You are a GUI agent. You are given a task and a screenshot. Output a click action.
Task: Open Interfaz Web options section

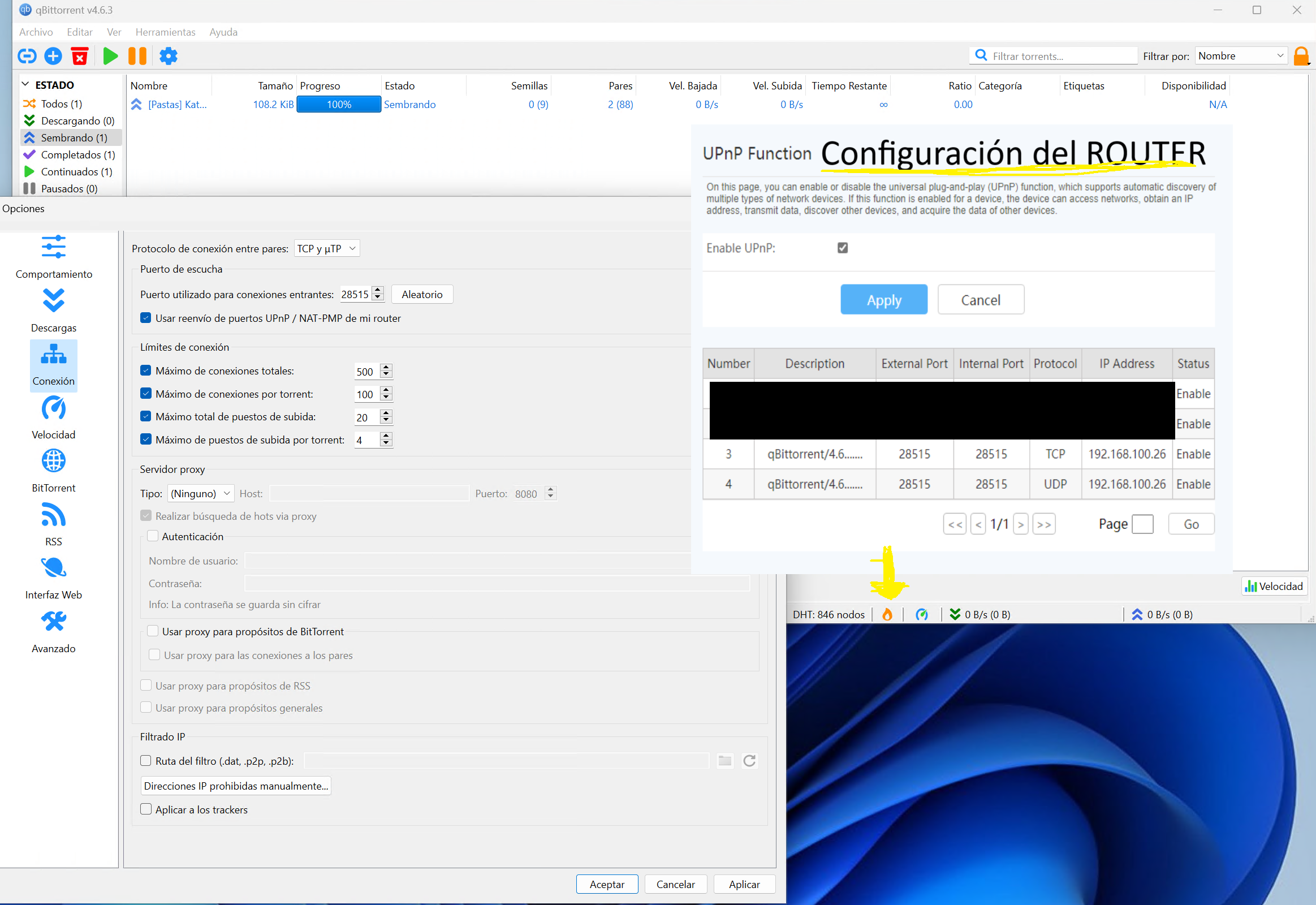pyautogui.click(x=53, y=579)
